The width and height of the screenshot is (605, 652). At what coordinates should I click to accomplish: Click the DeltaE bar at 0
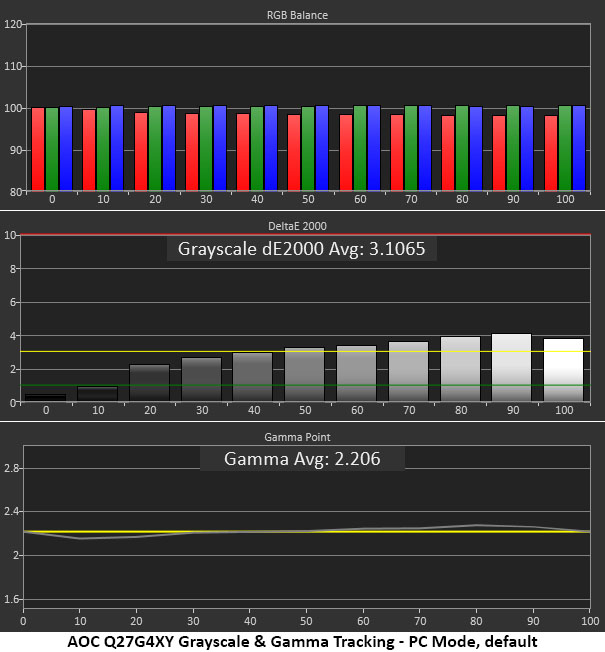[46, 398]
